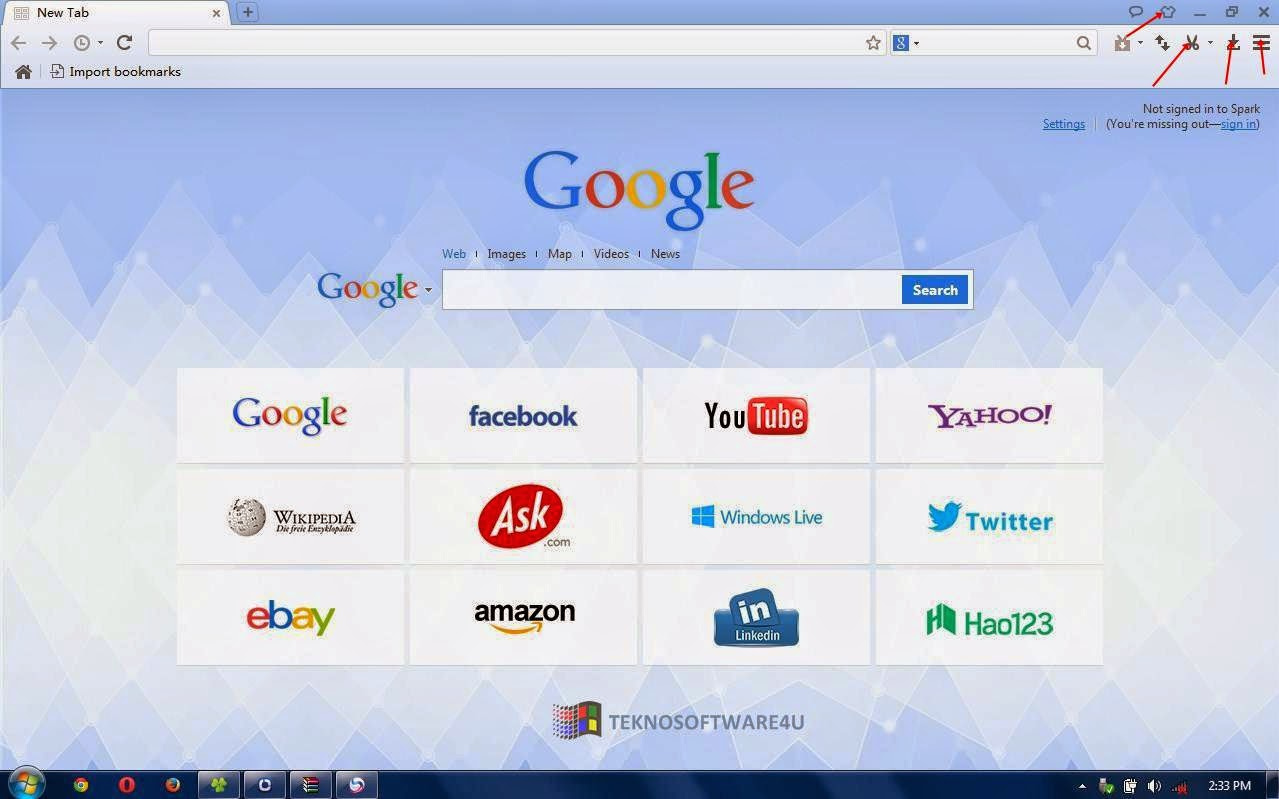The width and height of the screenshot is (1279, 799).
Task: Go back using the back arrow
Action: 18,43
